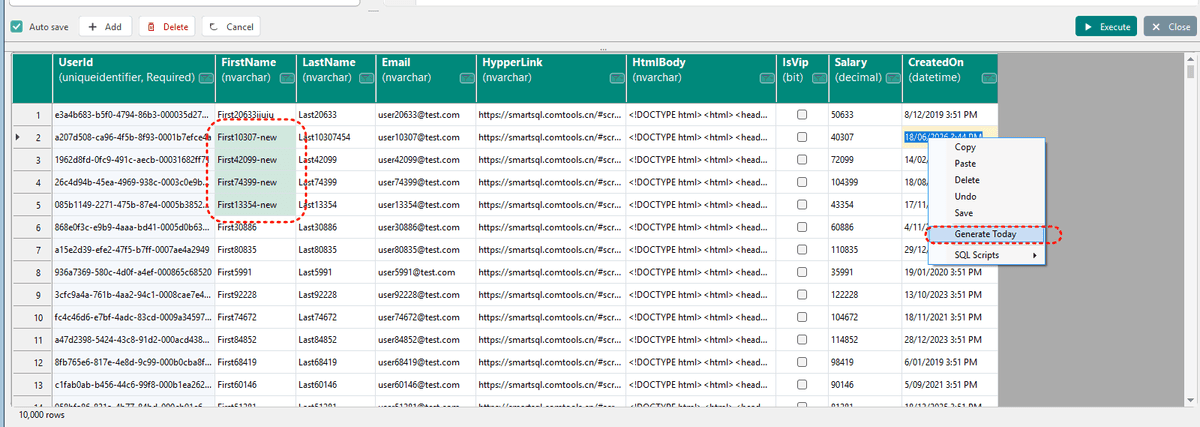Choose Delete from context menu

click(986, 180)
